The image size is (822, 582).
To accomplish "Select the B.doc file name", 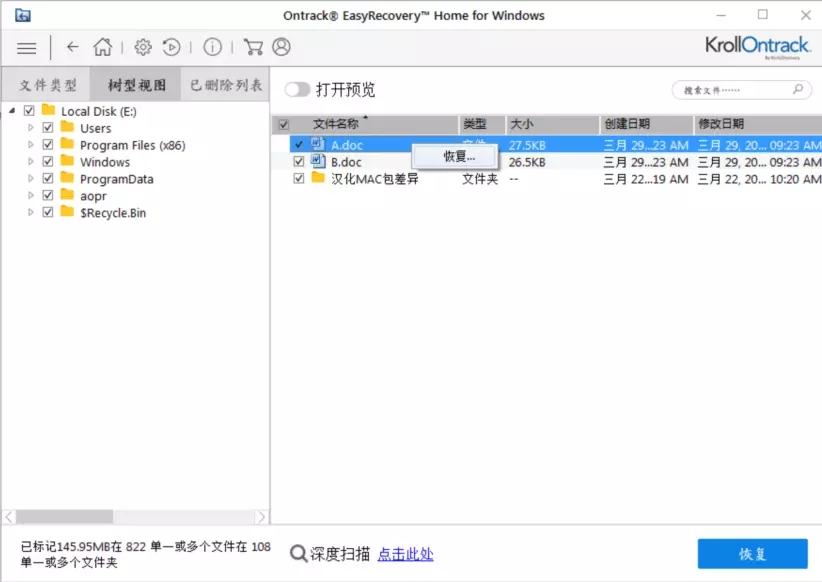I will pos(346,161).
